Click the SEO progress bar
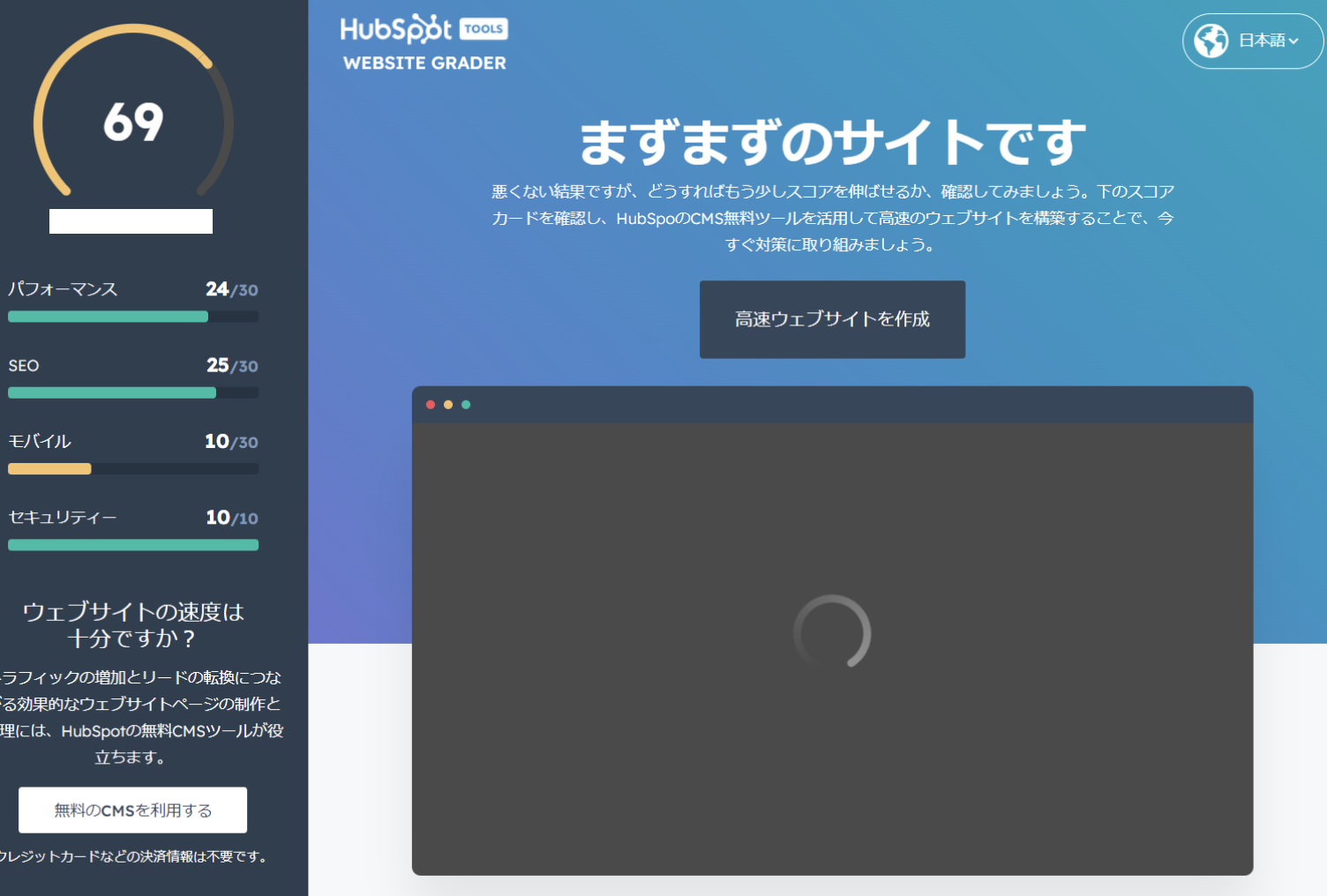This screenshot has width=1327, height=896. [x=133, y=392]
